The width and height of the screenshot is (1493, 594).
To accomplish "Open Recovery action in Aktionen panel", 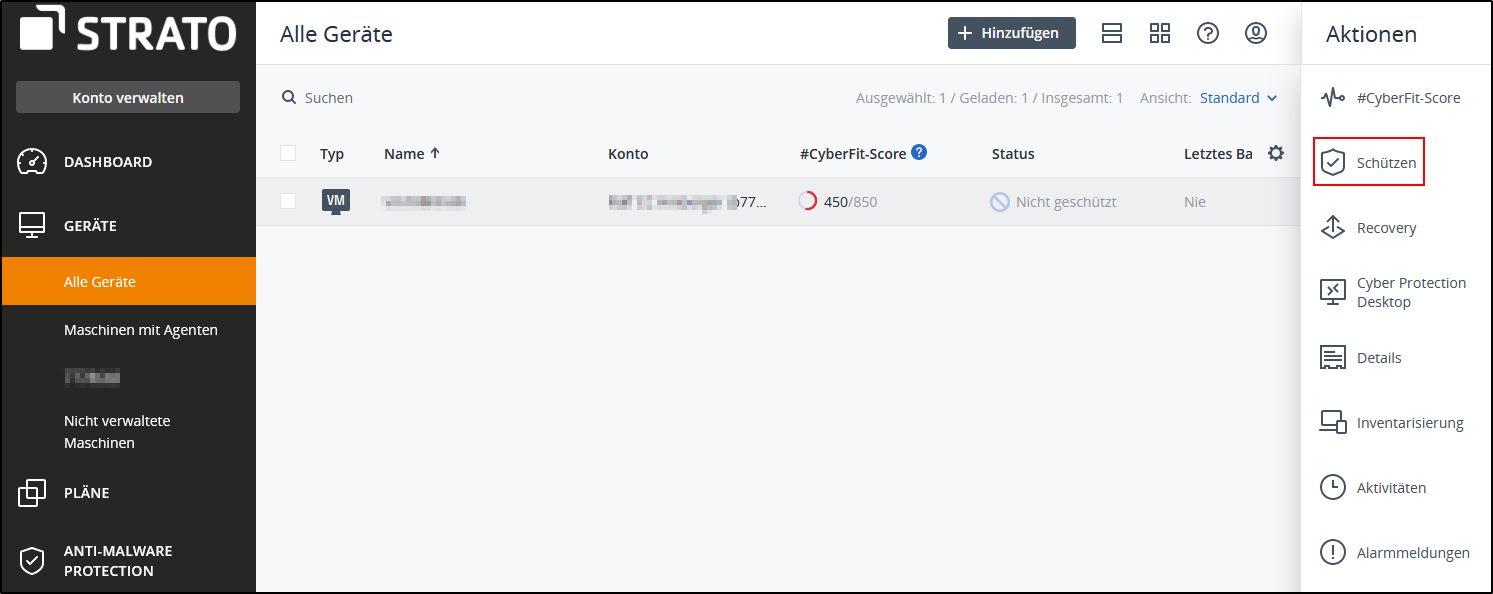I will [1386, 228].
